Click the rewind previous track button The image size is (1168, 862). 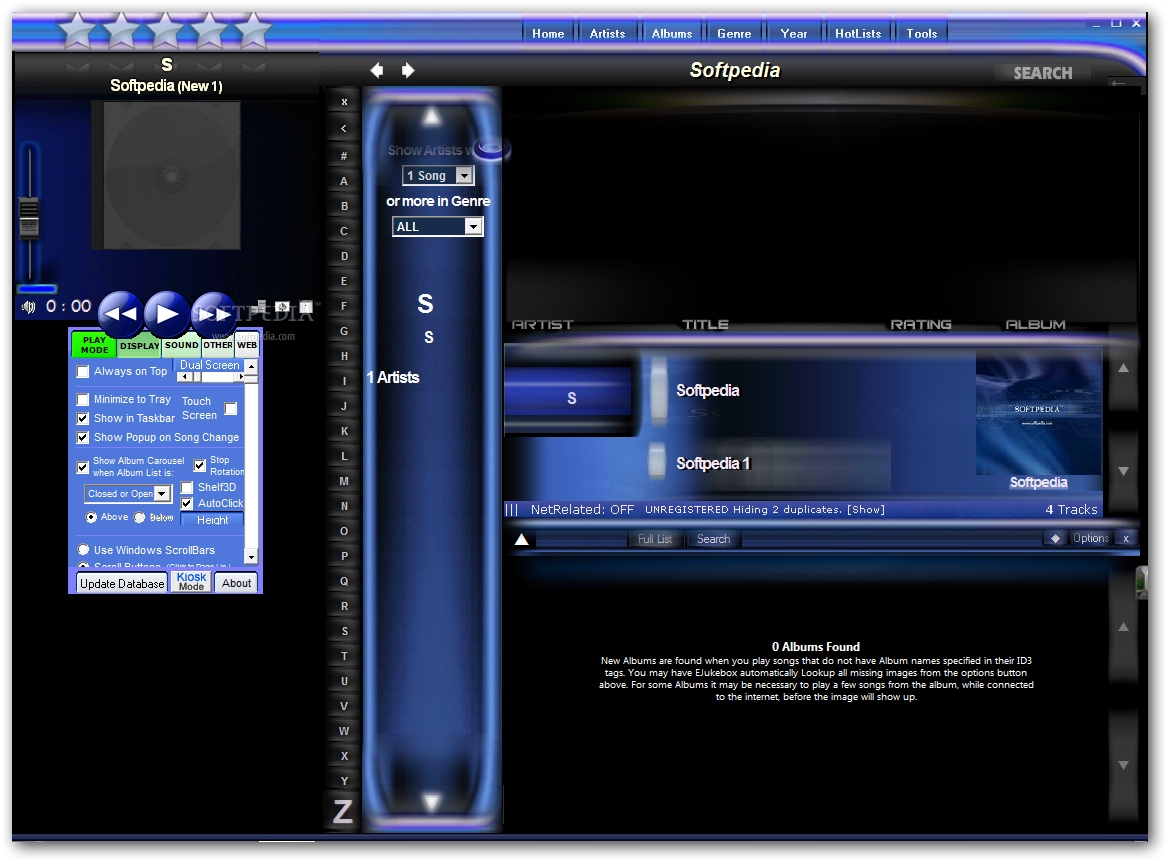click(120, 314)
